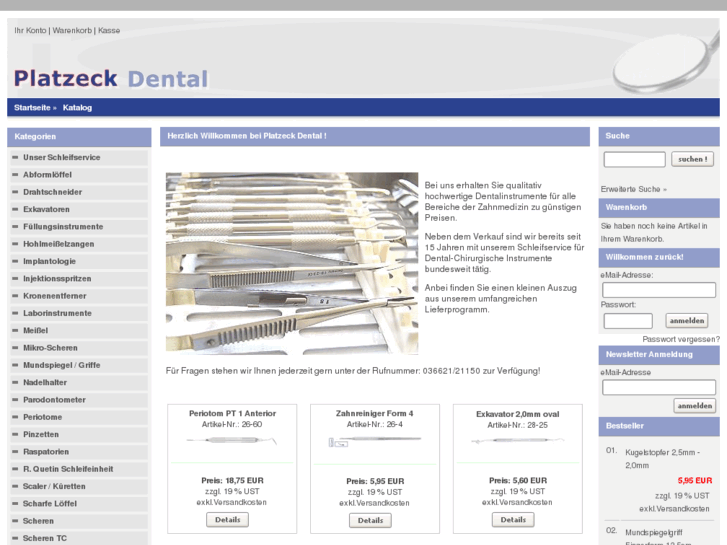
Task: Click the Zahnreiniger Form 4 image
Action: pyautogui.click(x=375, y=441)
